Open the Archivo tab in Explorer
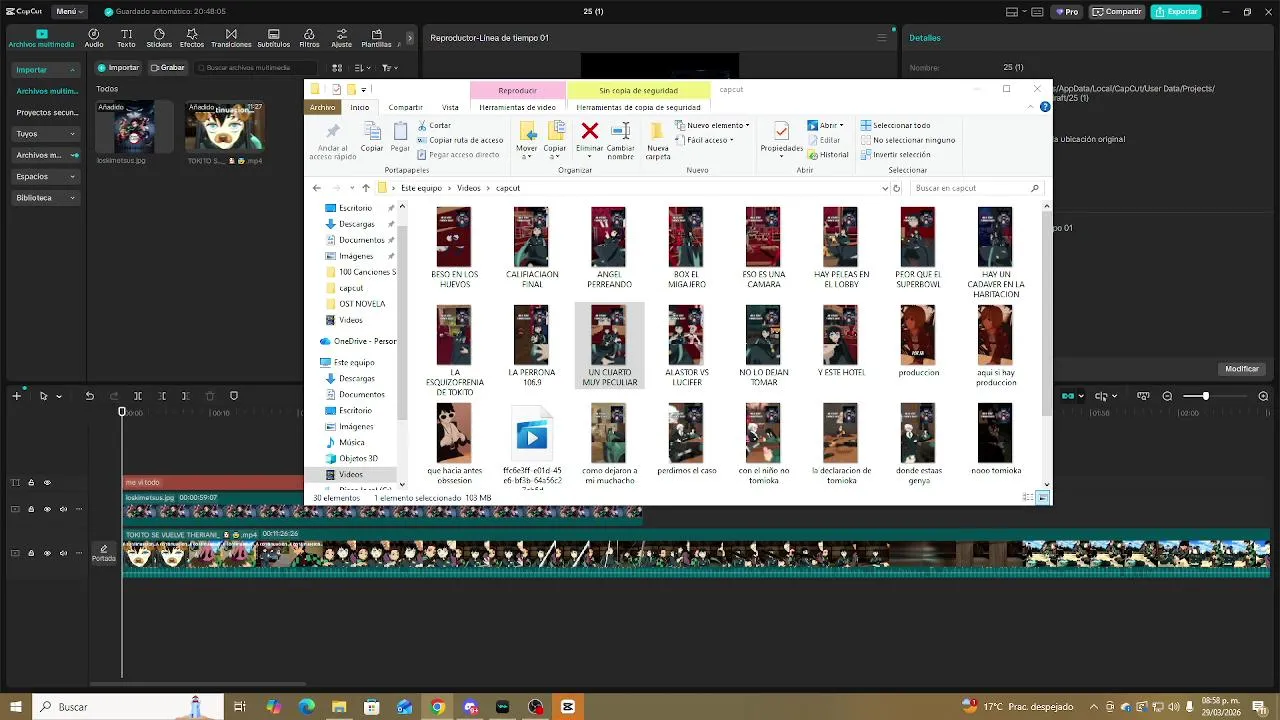This screenshot has width=1280, height=720. point(322,107)
